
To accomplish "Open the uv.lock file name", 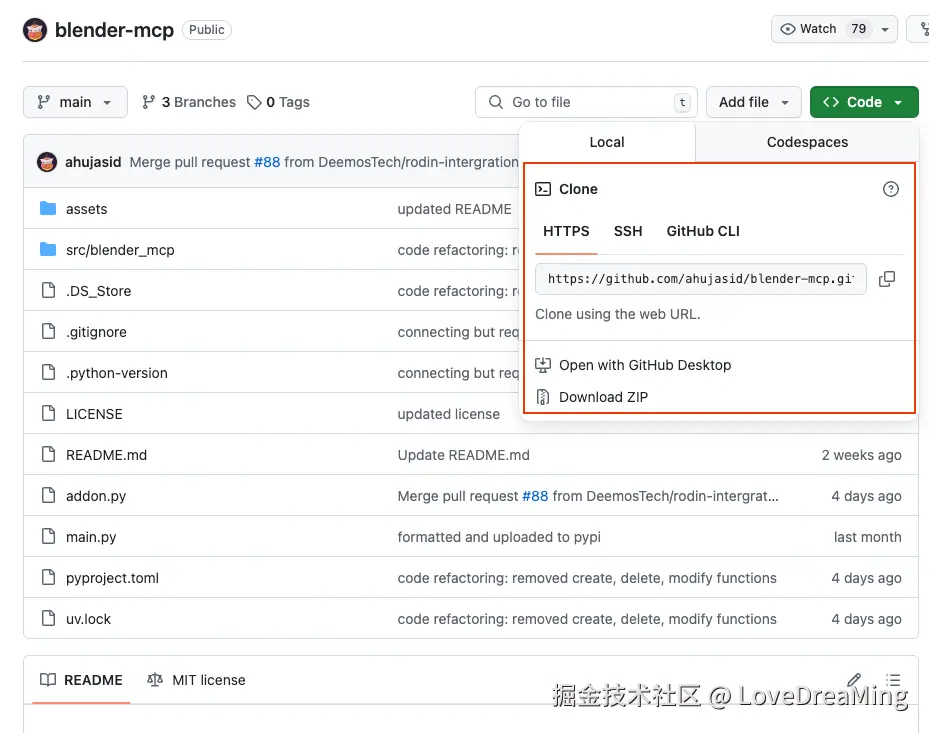I will pos(88,619).
